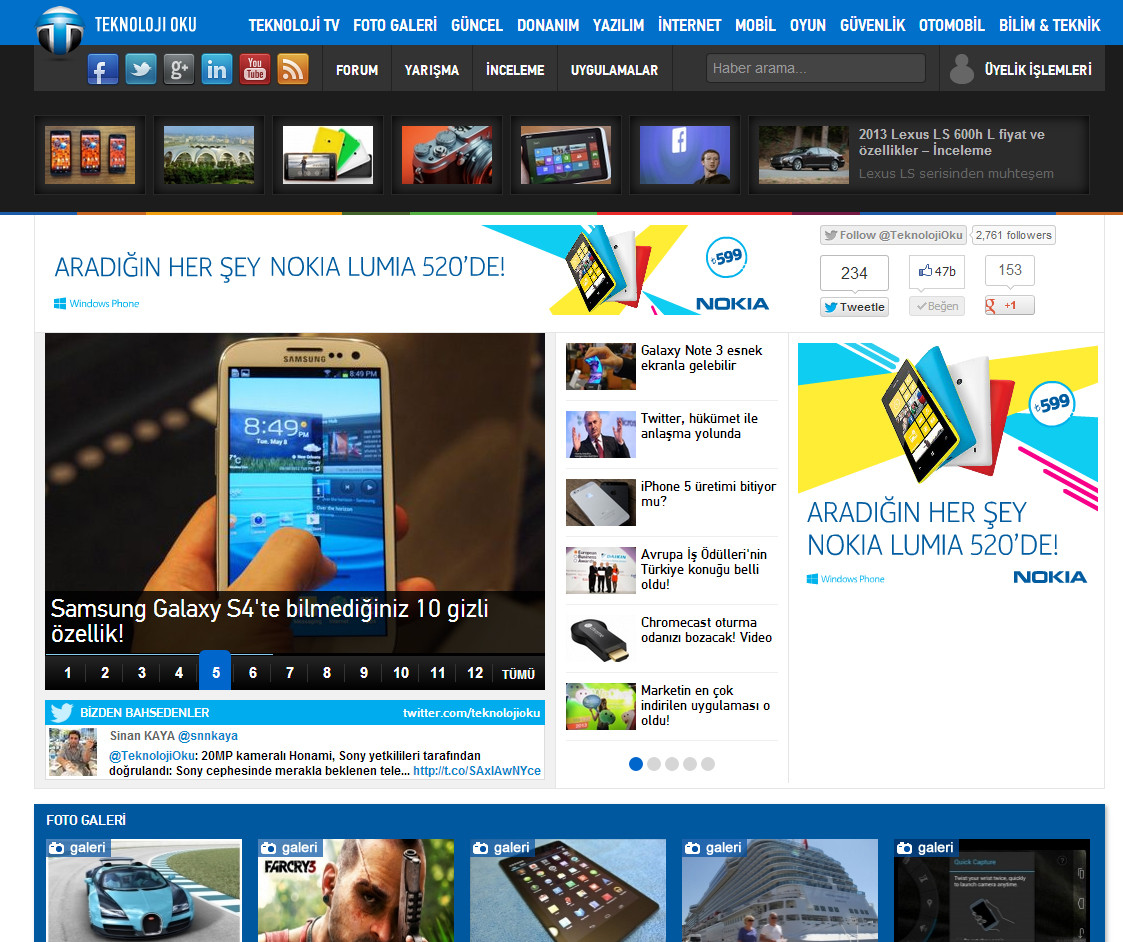Open Foto Galeri menu item
The height and width of the screenshot is (942, 1123).
(x=395, y=25)
